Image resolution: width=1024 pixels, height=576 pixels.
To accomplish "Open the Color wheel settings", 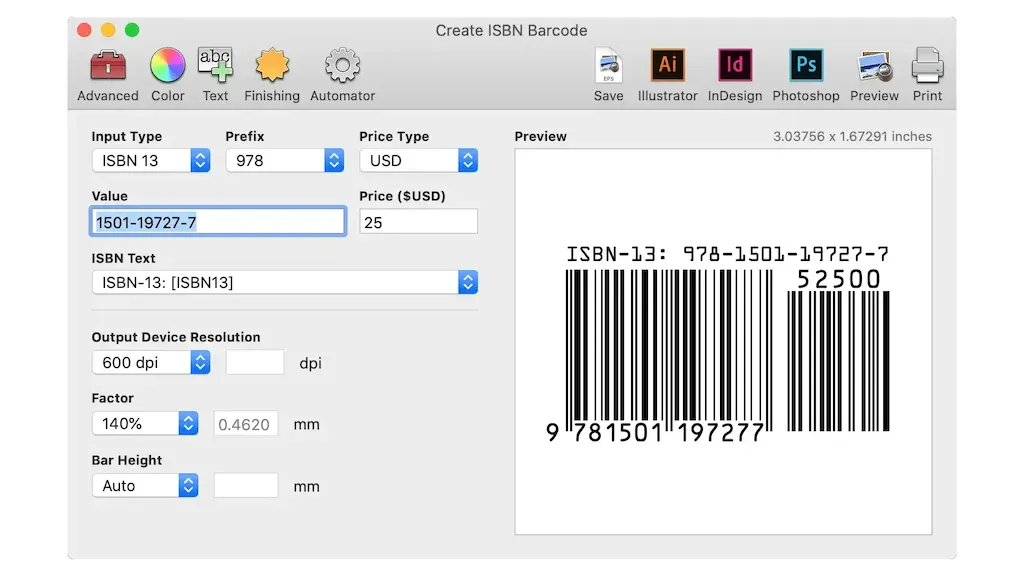I will click(x=168, y=74).
